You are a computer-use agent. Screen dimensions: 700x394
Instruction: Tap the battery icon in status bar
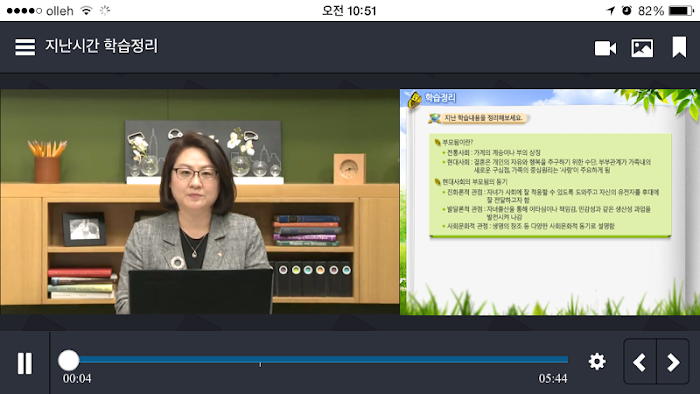(681, 11)
